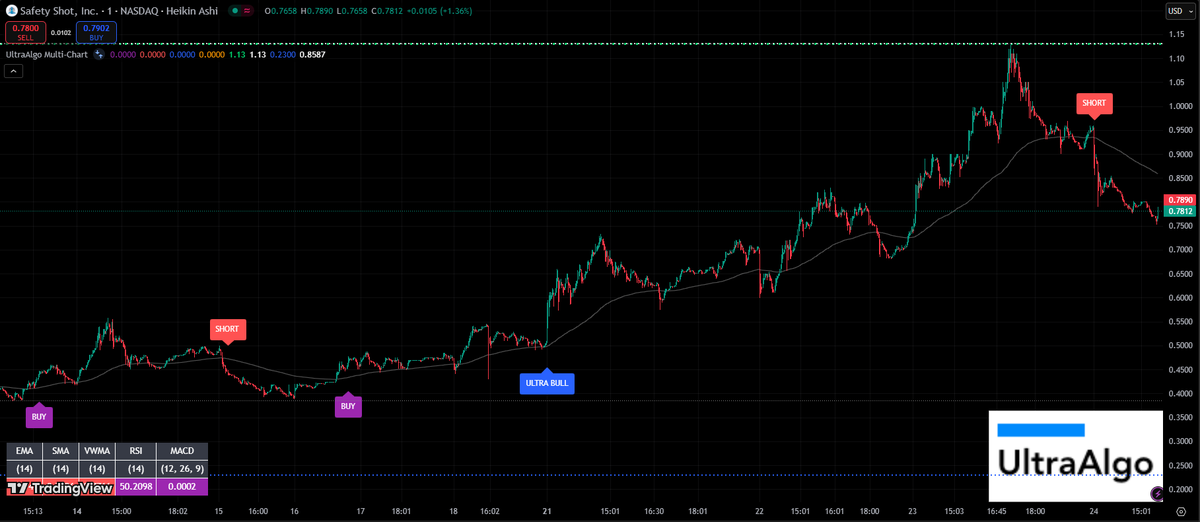Click the green 0.7812 current price label

1180,211
